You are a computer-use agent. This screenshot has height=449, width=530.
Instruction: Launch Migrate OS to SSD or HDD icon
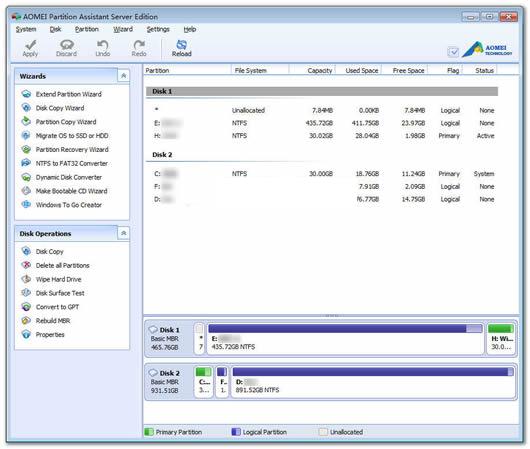26,135
